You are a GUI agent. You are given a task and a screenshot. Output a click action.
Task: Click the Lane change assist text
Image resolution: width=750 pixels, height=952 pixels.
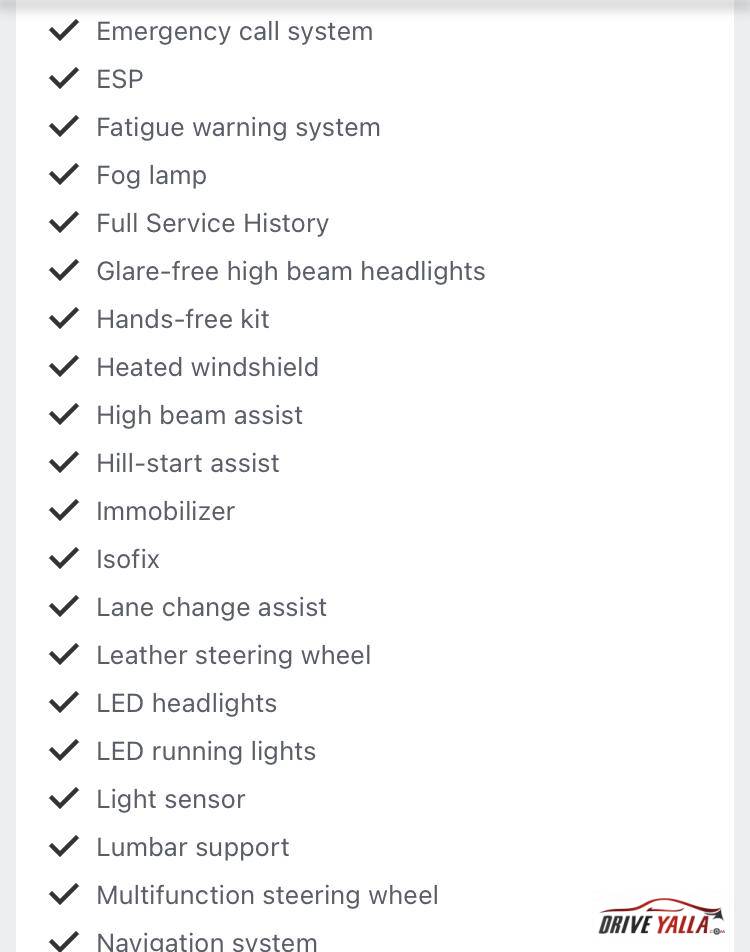pos(211,608)
